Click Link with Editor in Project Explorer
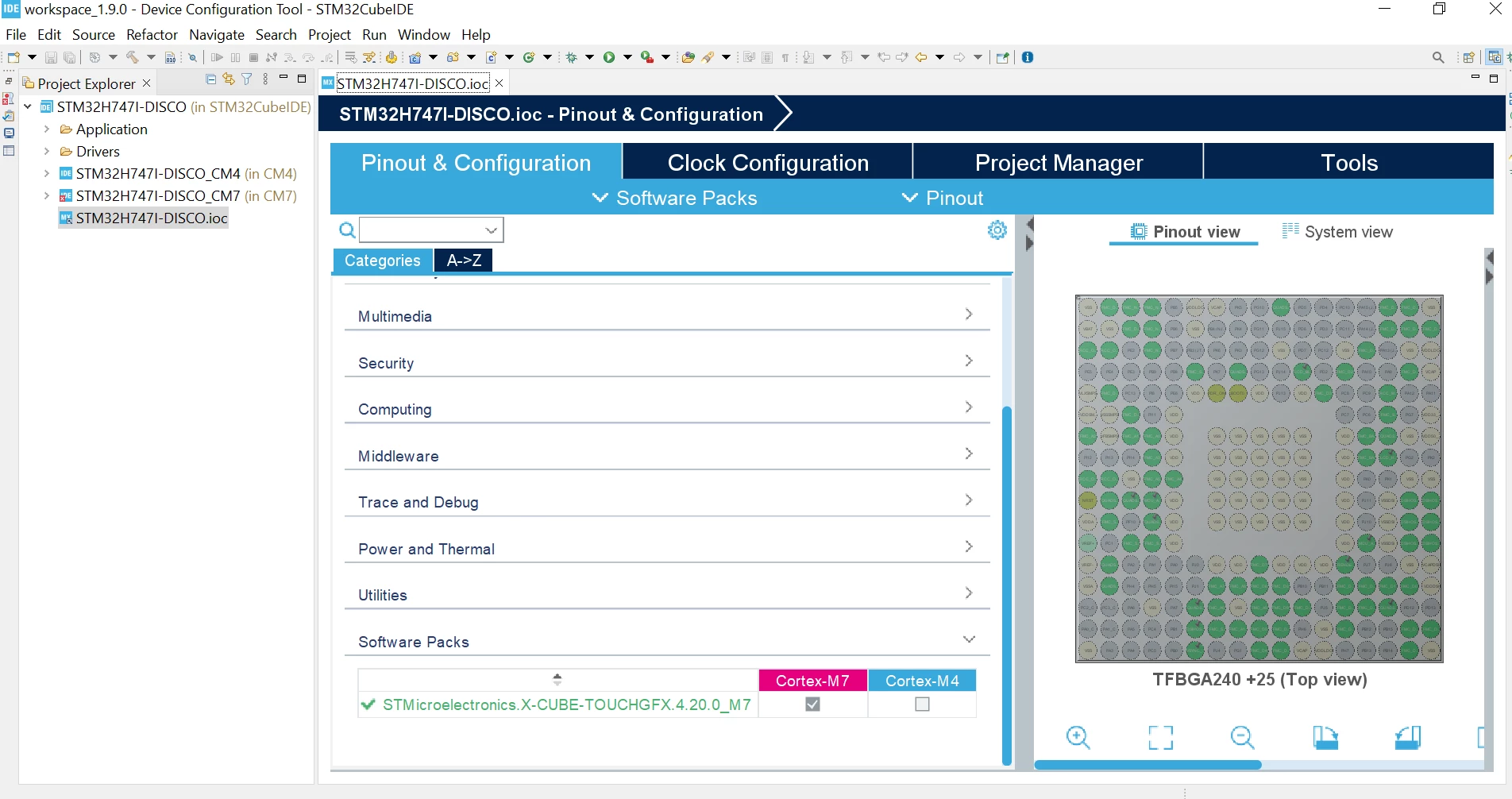 tap(229, 79)
